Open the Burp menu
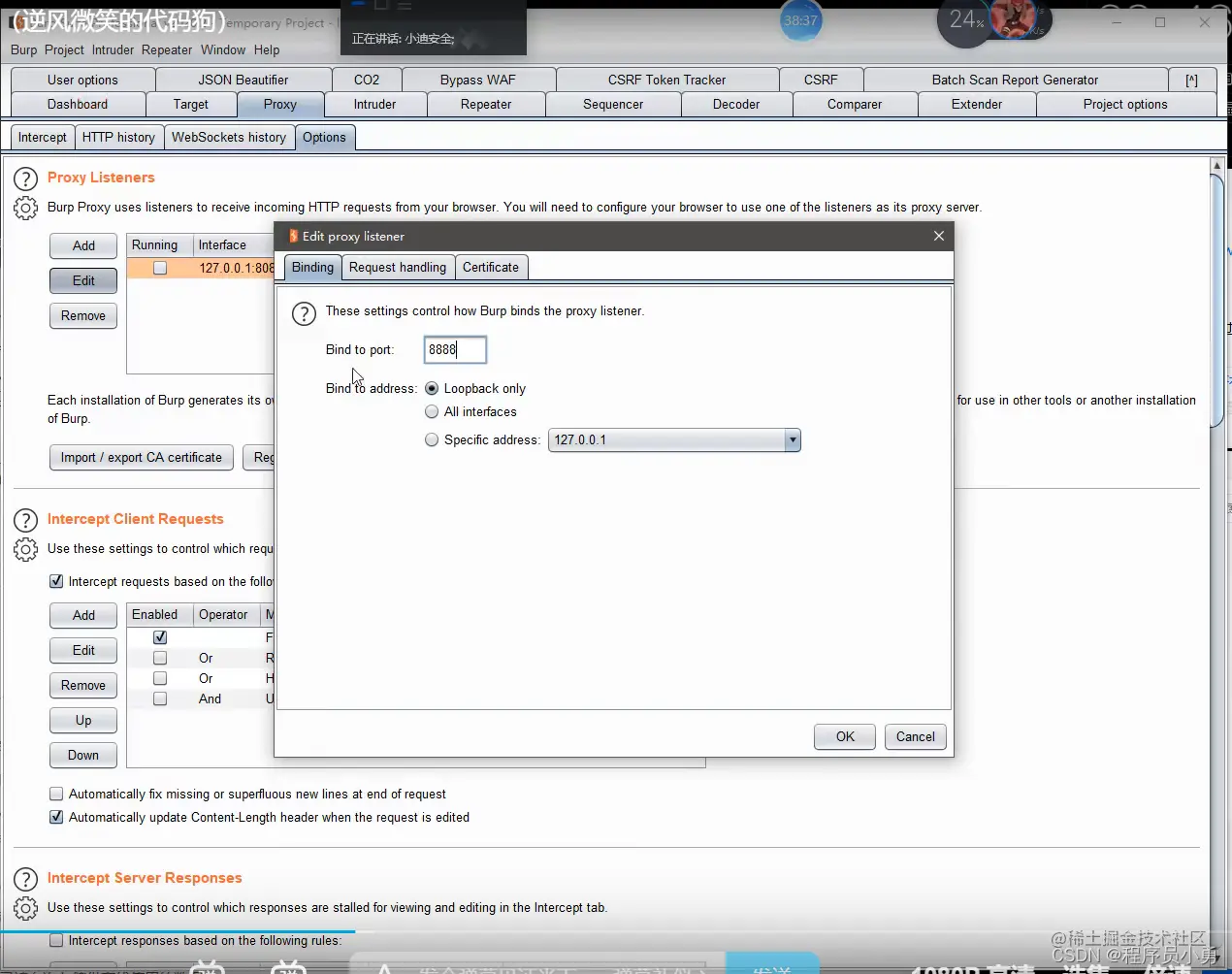 [x=24, y=49]
